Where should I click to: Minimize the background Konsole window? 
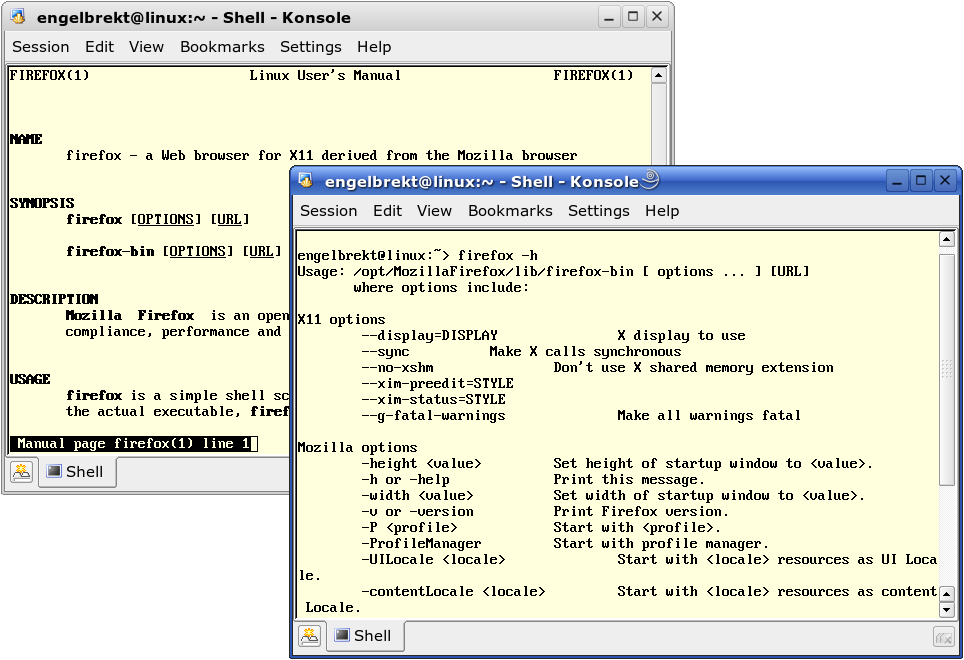coord(609,17)
